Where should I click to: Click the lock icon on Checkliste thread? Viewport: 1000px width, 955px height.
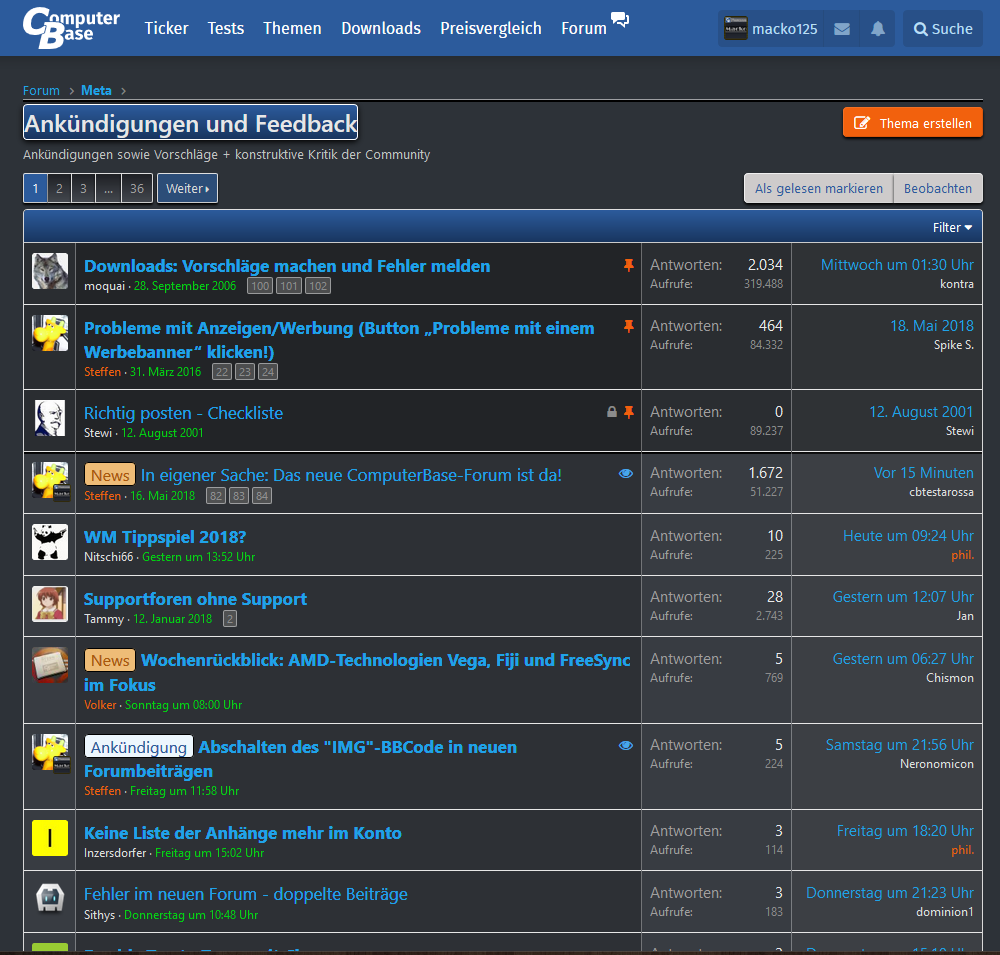pyautogui.click(x=612, y=412)
